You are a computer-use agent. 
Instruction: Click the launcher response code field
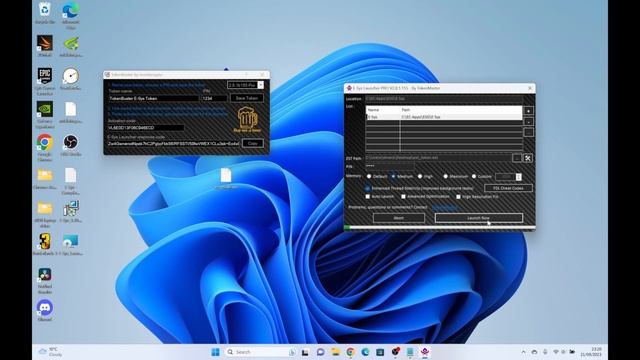pos(173,144)
